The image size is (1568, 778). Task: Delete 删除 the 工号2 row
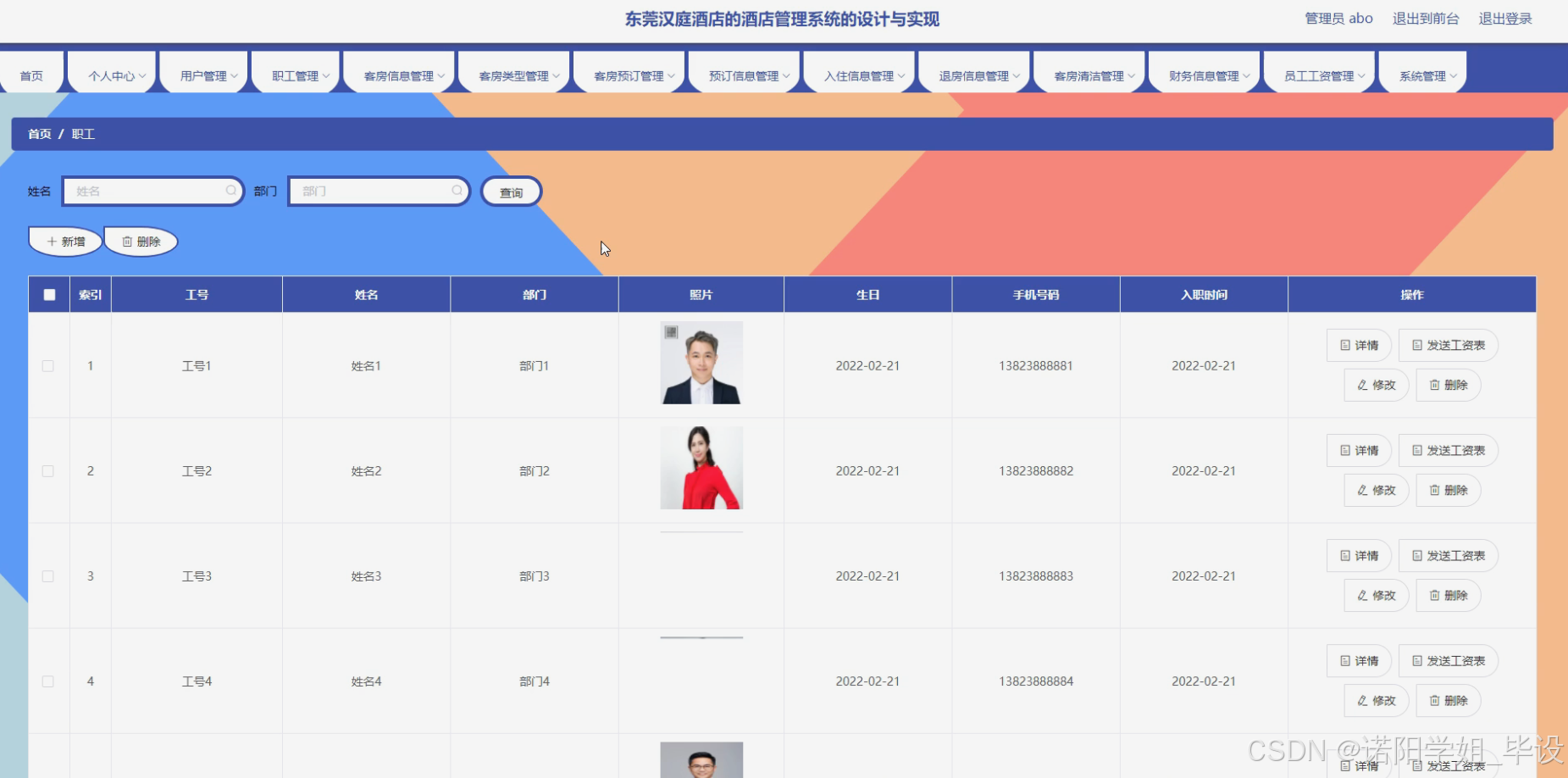click(x=1449, y=490)
